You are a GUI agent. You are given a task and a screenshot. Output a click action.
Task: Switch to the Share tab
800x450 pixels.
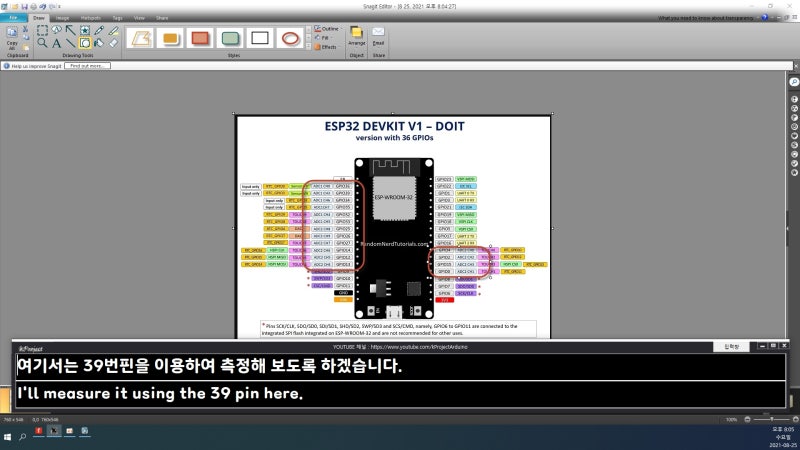[x=162, y=18]
